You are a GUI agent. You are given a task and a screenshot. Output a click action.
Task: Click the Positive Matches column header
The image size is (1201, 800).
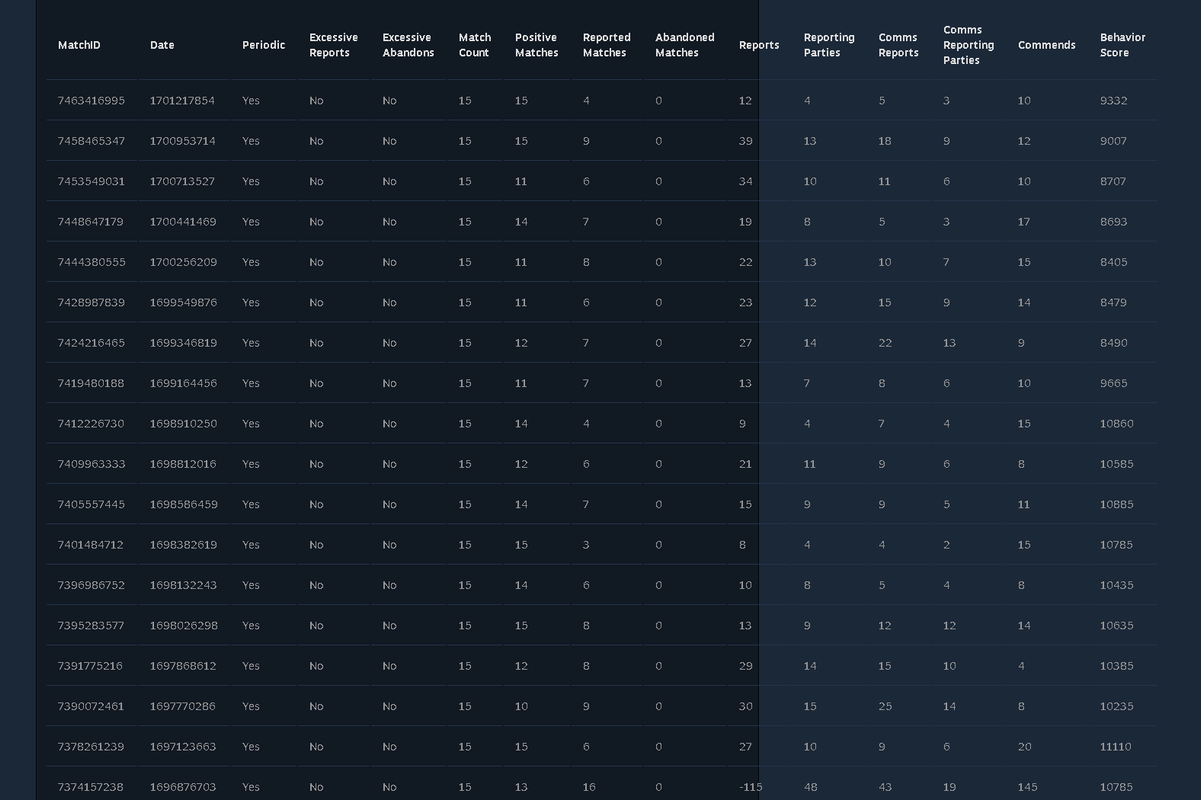tap(536, 45)
